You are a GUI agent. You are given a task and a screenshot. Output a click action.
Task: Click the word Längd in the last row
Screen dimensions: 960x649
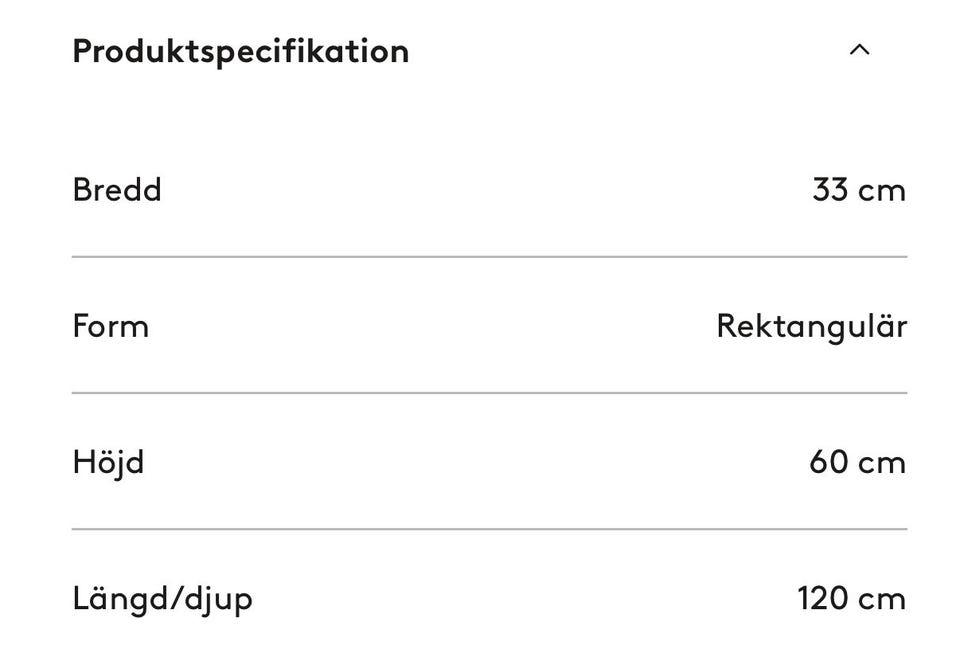109,599
